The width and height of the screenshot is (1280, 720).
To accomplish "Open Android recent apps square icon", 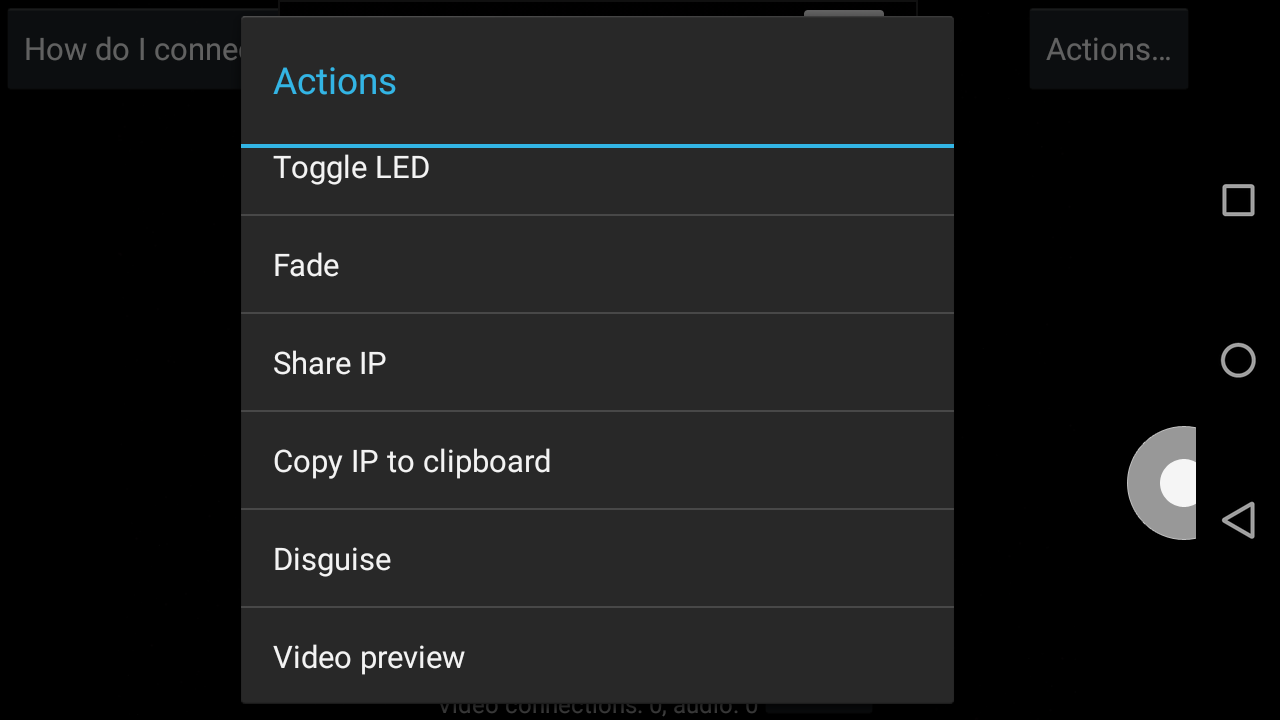I will [1238, 200].
